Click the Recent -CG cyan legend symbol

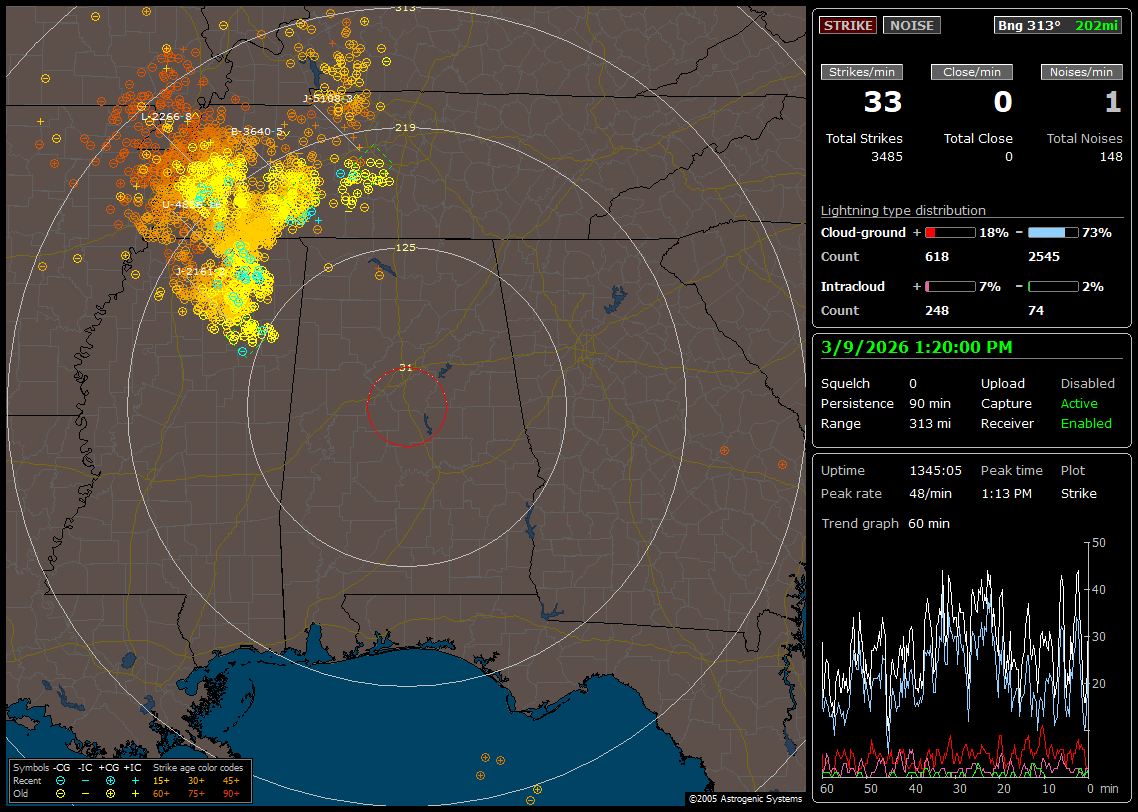tap(61, 780)
